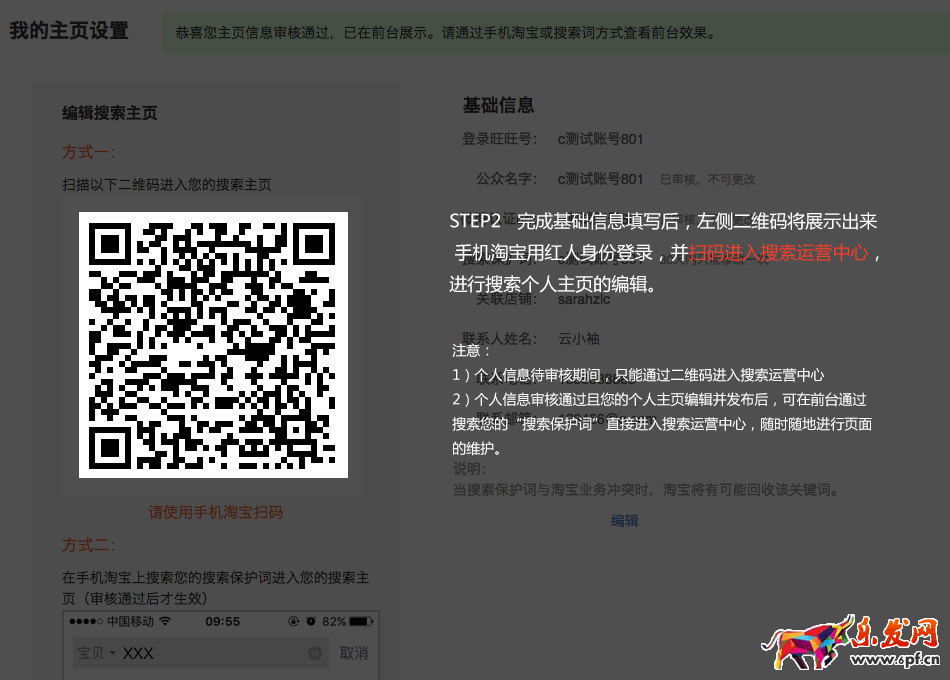950x680 pixels.
Task: Click the 请使用手机淘宝扫码 caption link
Action: click(x=213, y=512)
